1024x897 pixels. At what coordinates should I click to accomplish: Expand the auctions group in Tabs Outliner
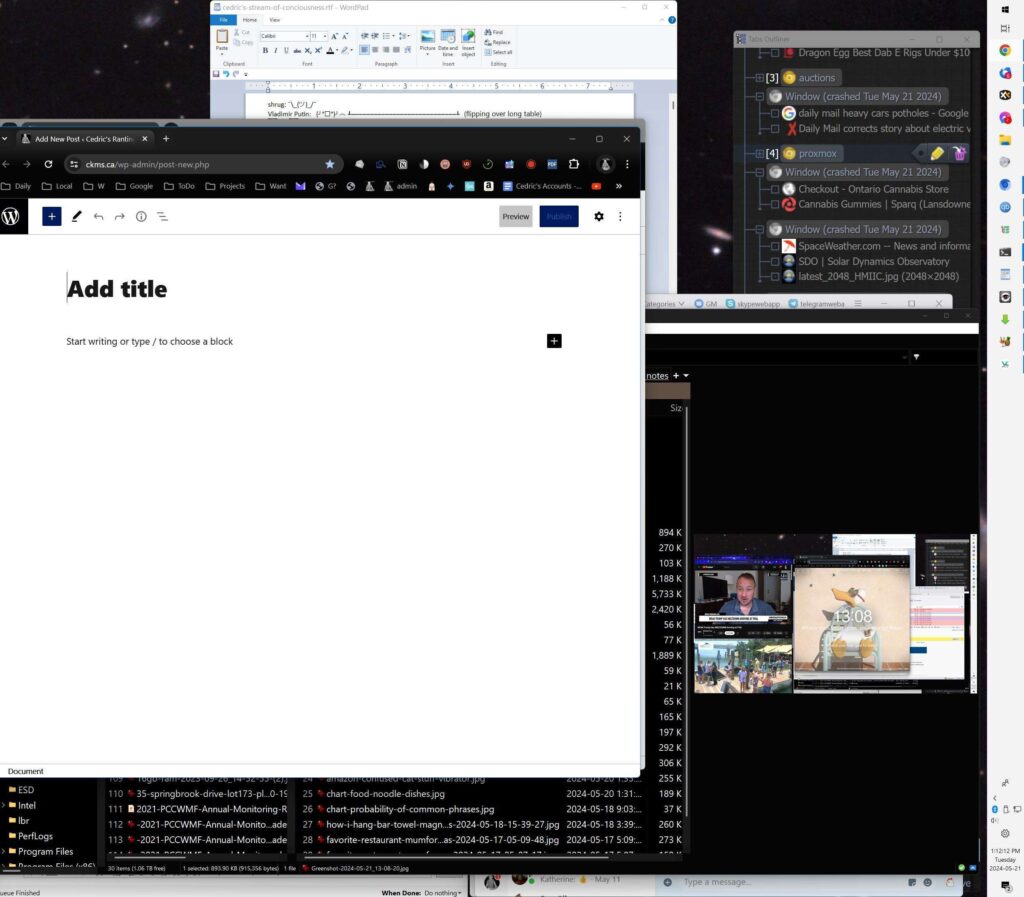point(760,78)
